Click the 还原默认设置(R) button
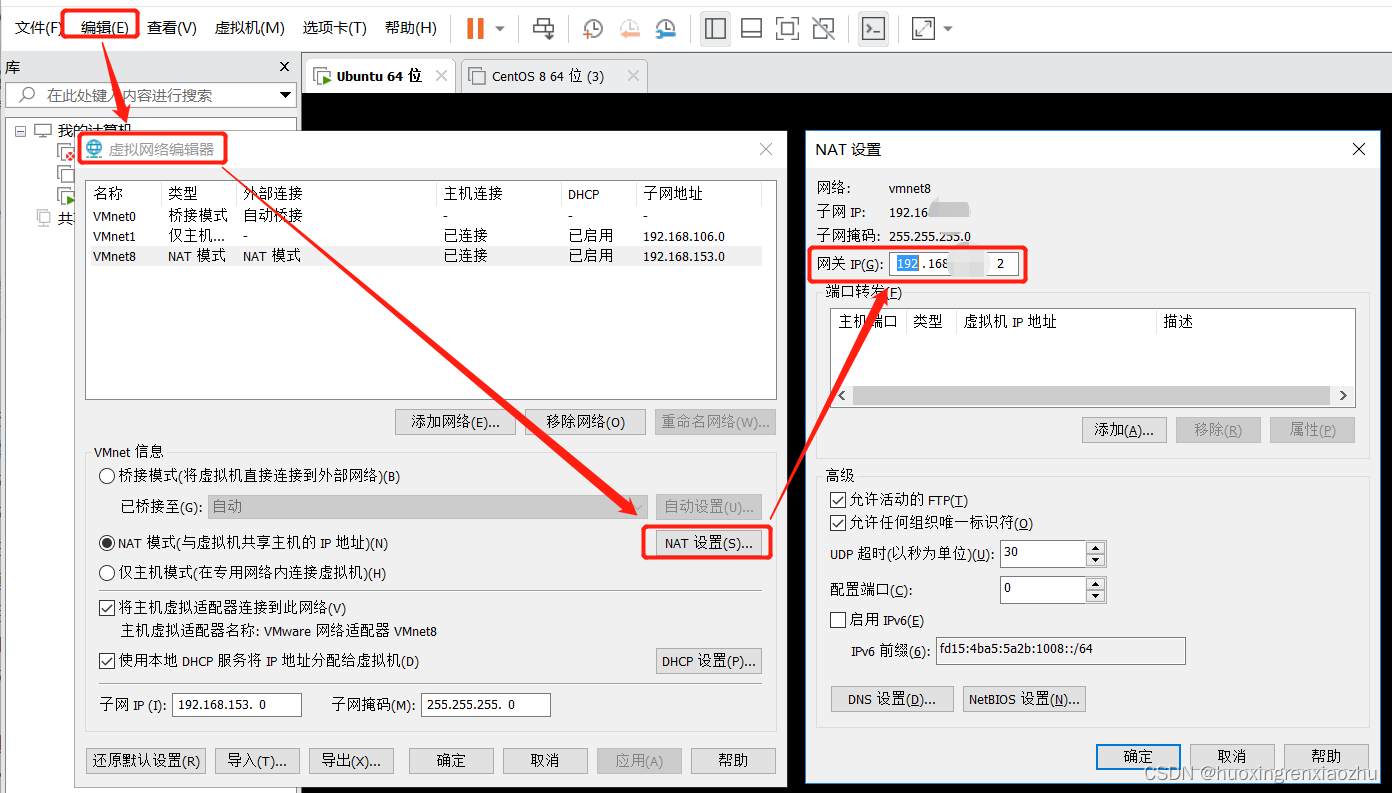The height and width of the screenshot is (793, 1392). [147, 760]
